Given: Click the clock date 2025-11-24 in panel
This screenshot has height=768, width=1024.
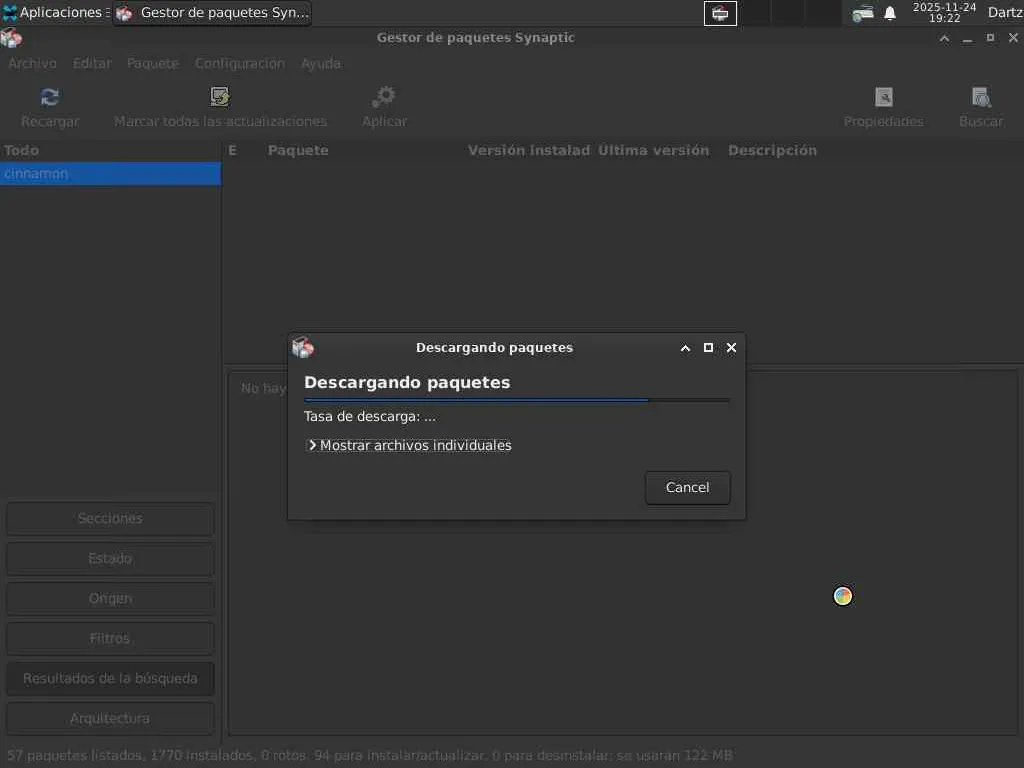Looking at the screenshot, I should (x=944, y=7).
